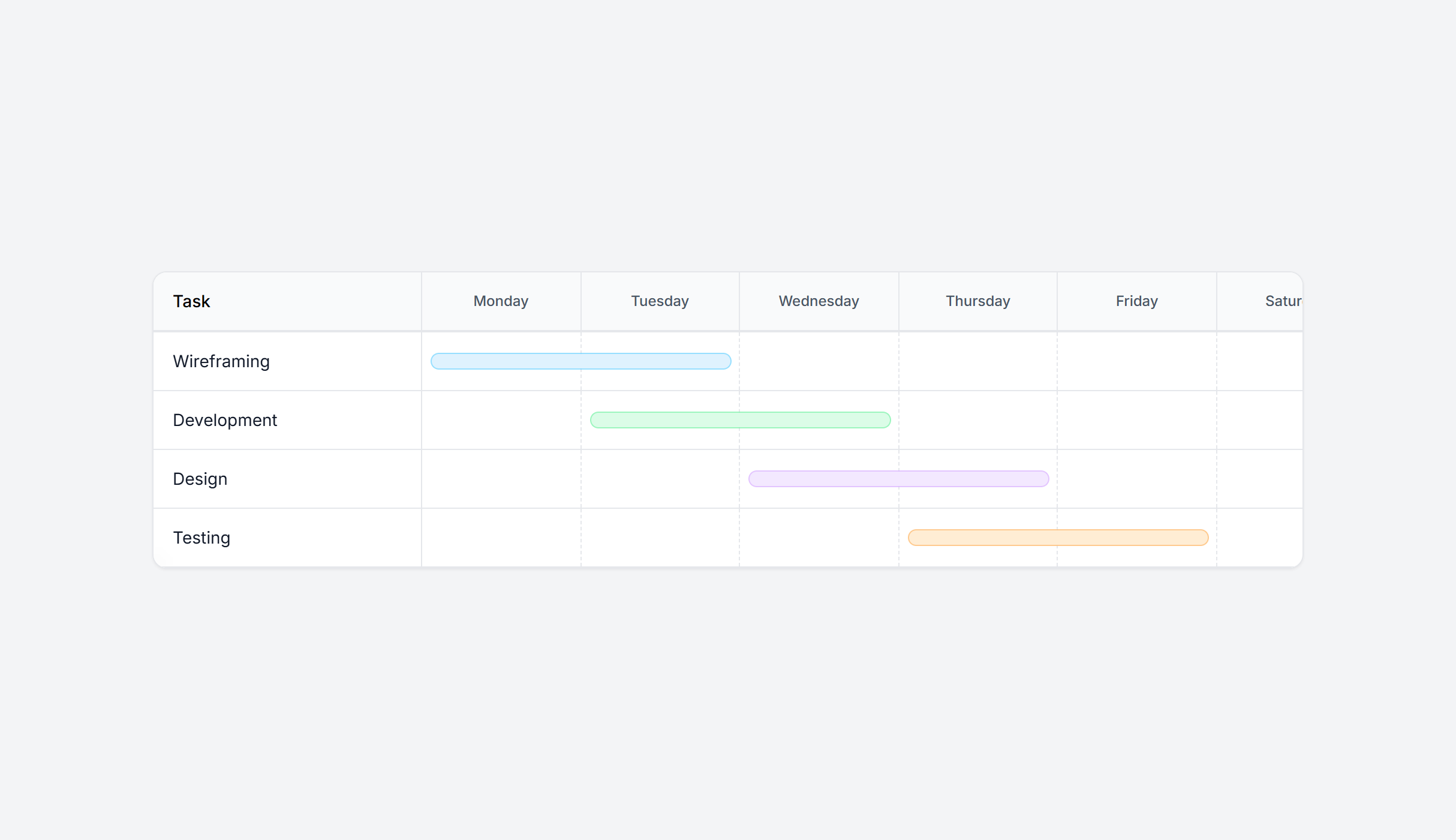This screenshot has height=840, width=1456.
Task: Click the empty Monday cell in Testing row
Action: (500, 537)
